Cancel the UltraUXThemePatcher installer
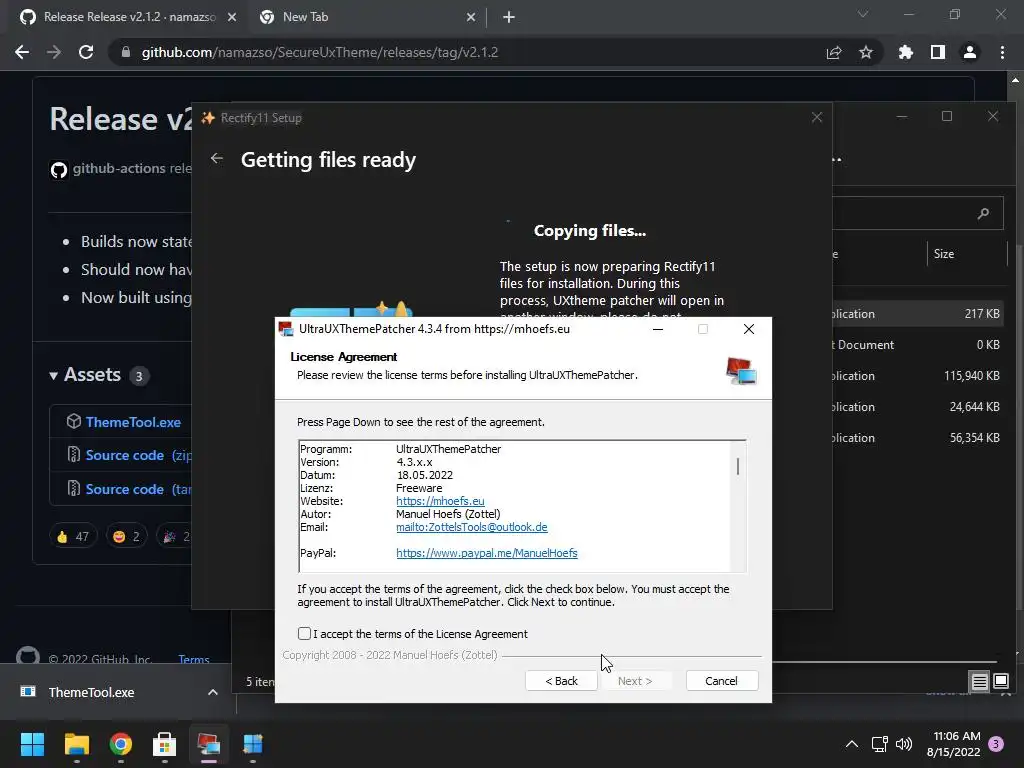This screenshot has height=768, width=1024. [722, 680]
